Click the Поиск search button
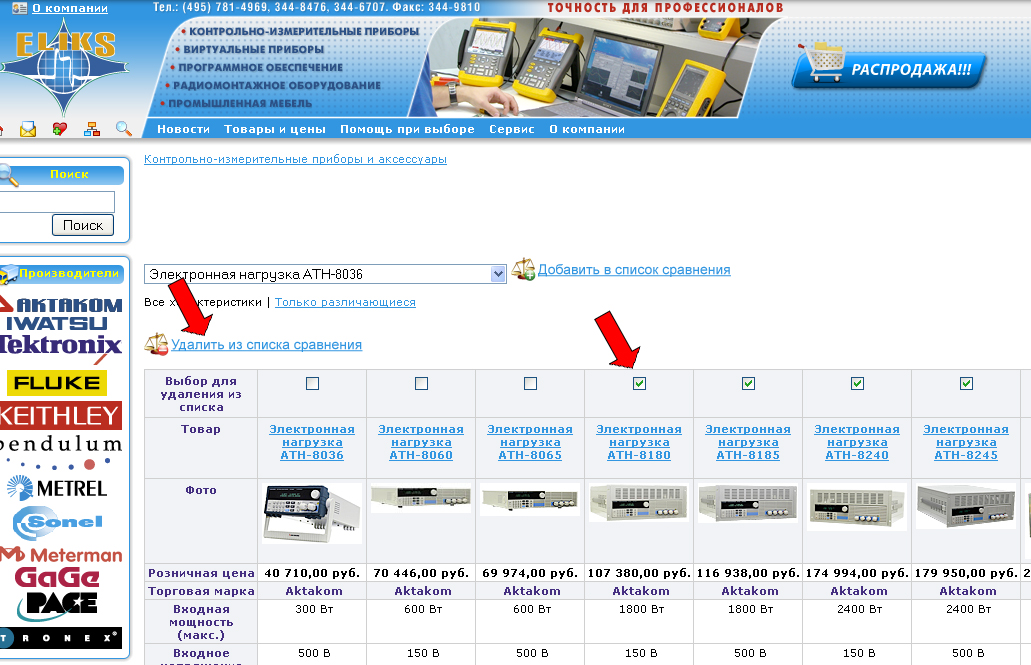 point(83,225)
